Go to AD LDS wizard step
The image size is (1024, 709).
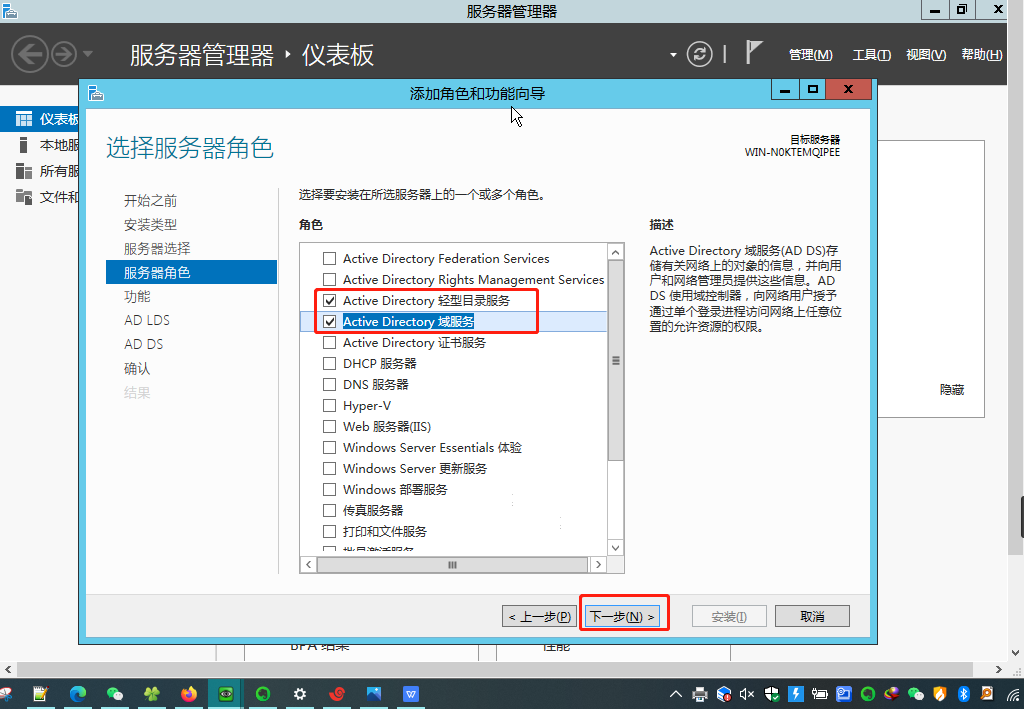click(x=147, y=321)
